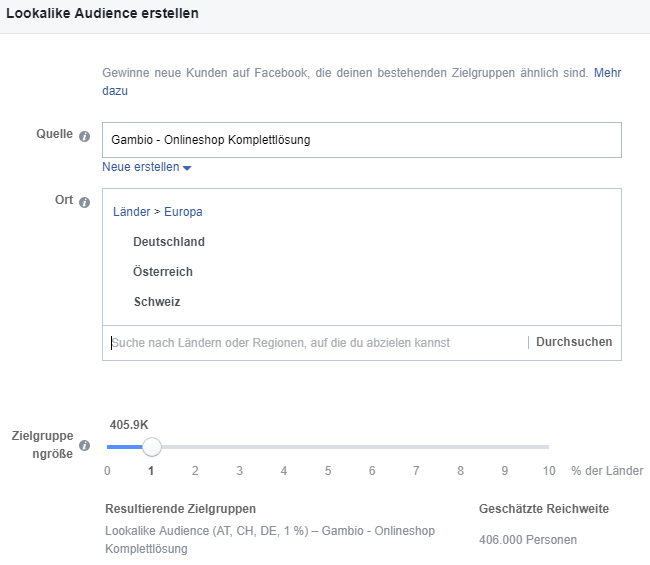Open the info icon next to Zielgruppengröße
The image size is (650, 565).
pyautogui.click(x=84, y=446)
